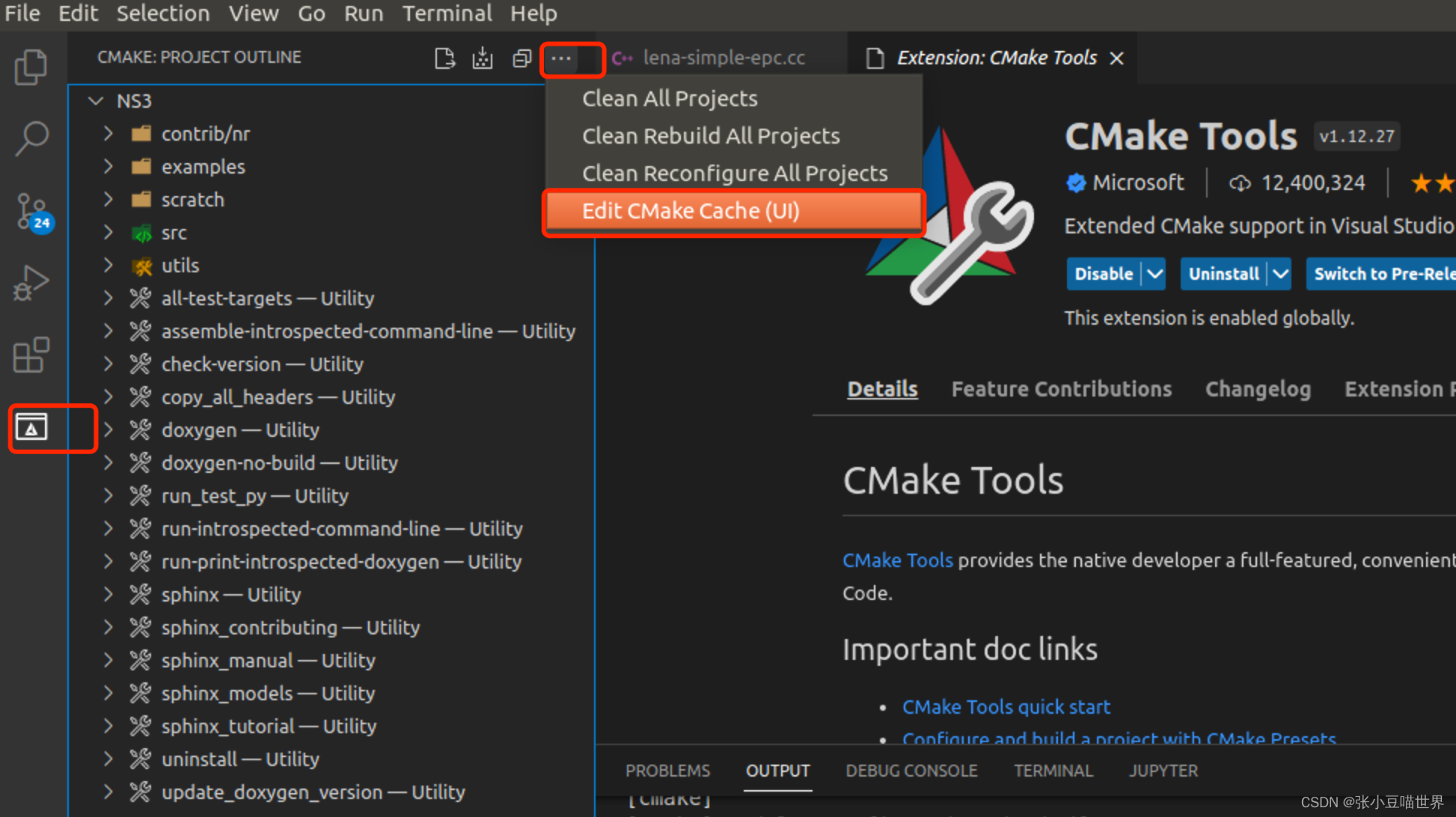Viewport: 1456px width, 817px height.
Task: Select the CMake sidebar icon
Action: [31, 428]
